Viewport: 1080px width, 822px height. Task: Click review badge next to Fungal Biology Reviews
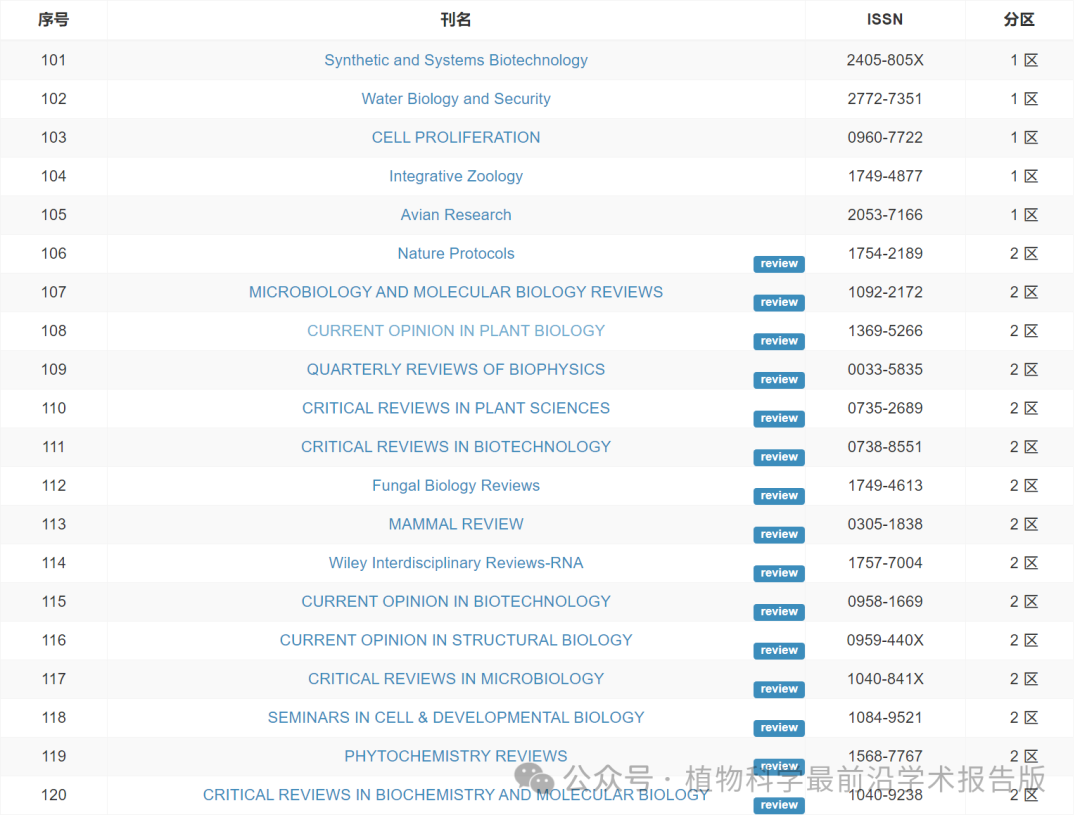778,496
